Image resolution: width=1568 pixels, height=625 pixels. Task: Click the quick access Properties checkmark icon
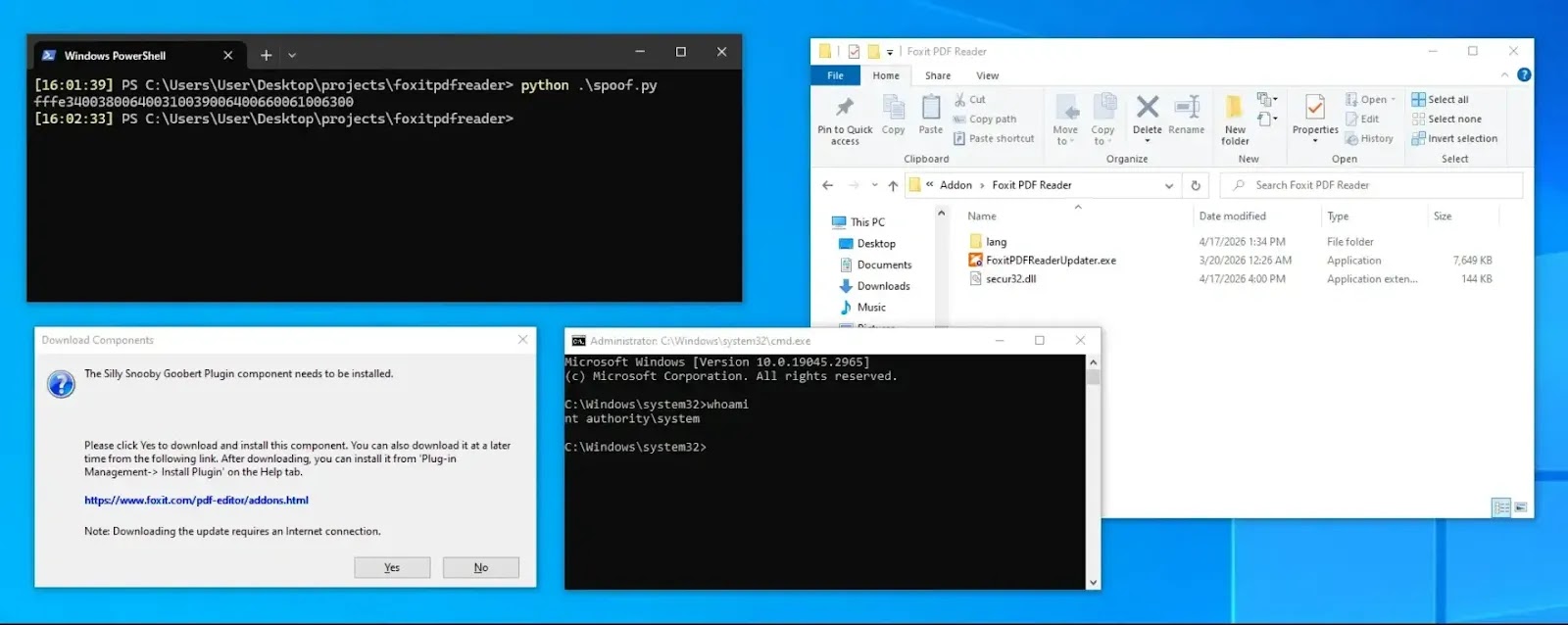tap(854, 52)
